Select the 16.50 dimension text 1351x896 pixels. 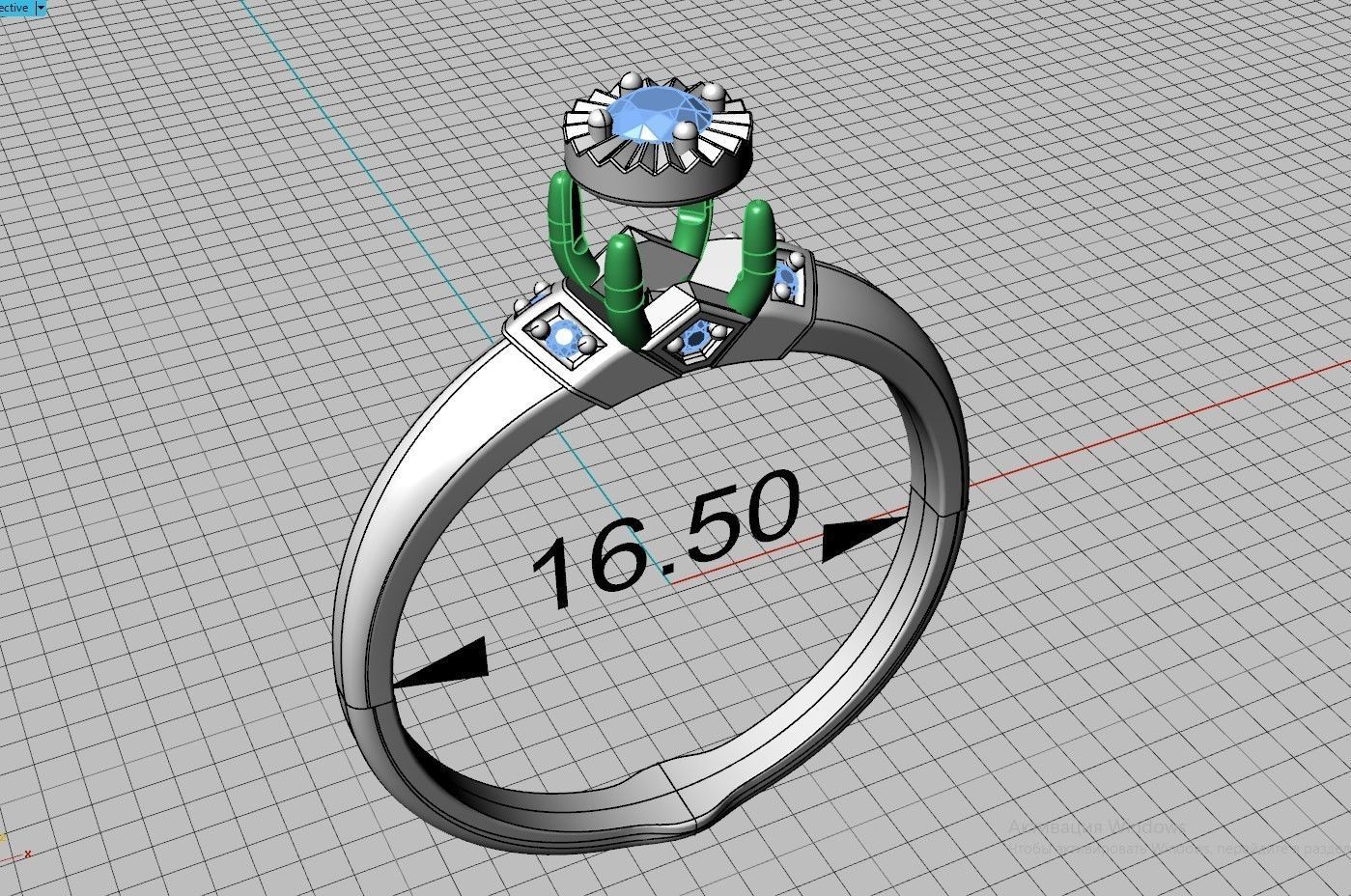(668, 538)
